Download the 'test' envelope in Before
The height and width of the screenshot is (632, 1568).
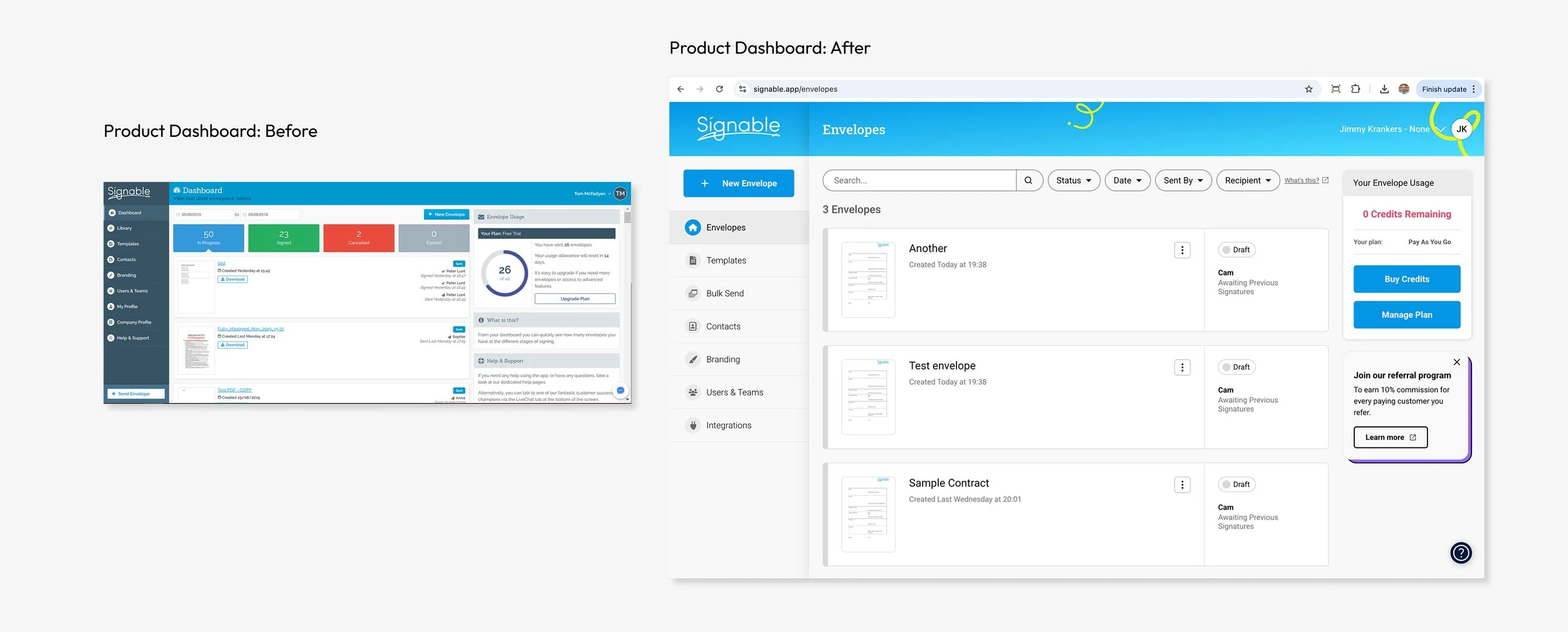coord(233,280)
